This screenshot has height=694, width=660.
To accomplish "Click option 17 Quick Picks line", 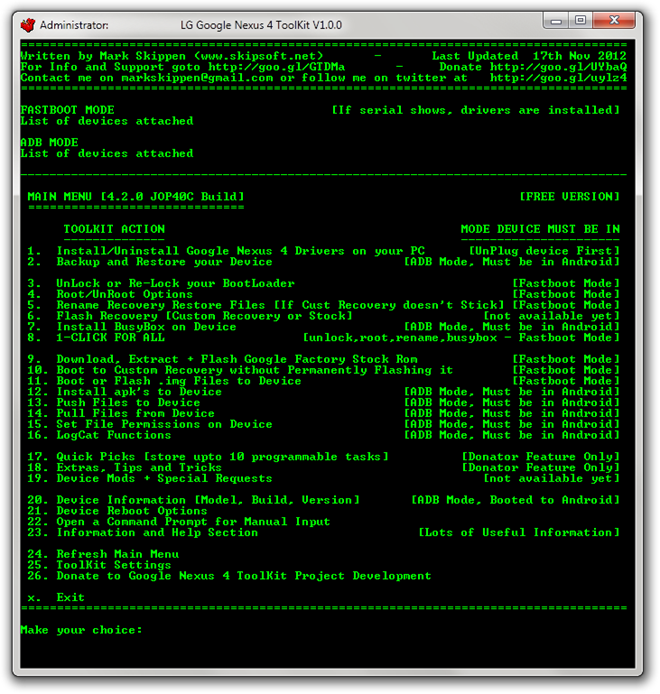I will click(x=208, y=457).
